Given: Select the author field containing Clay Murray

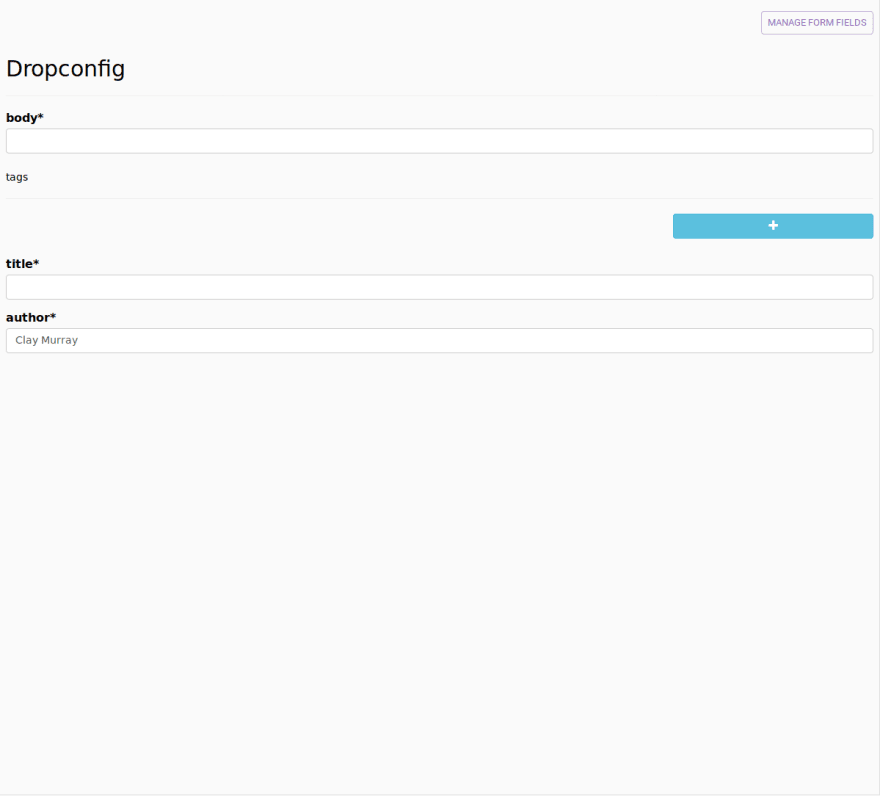Looking at the screenshot, I should [x=439, y=340].
